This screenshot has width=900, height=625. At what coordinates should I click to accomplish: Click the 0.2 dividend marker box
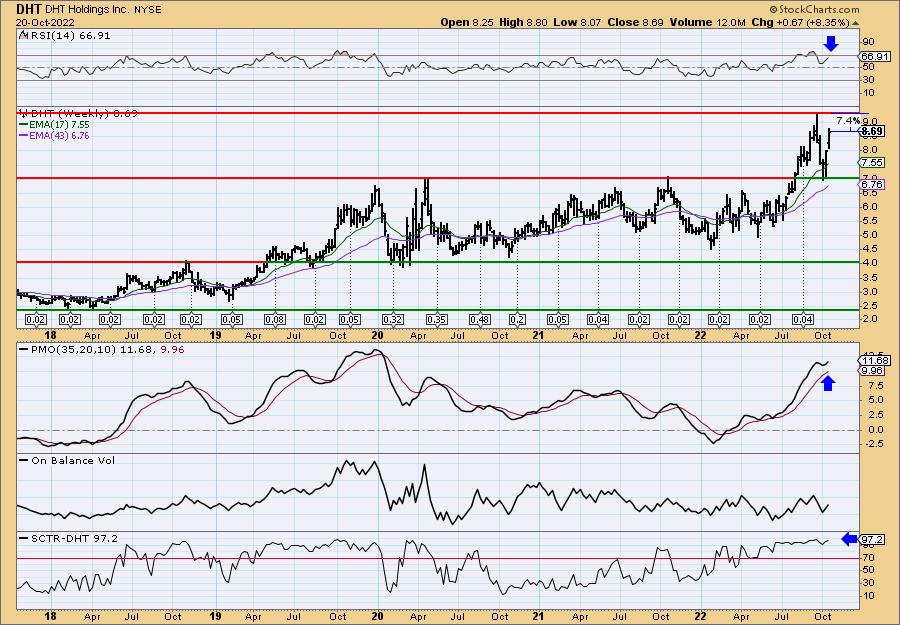517,319
